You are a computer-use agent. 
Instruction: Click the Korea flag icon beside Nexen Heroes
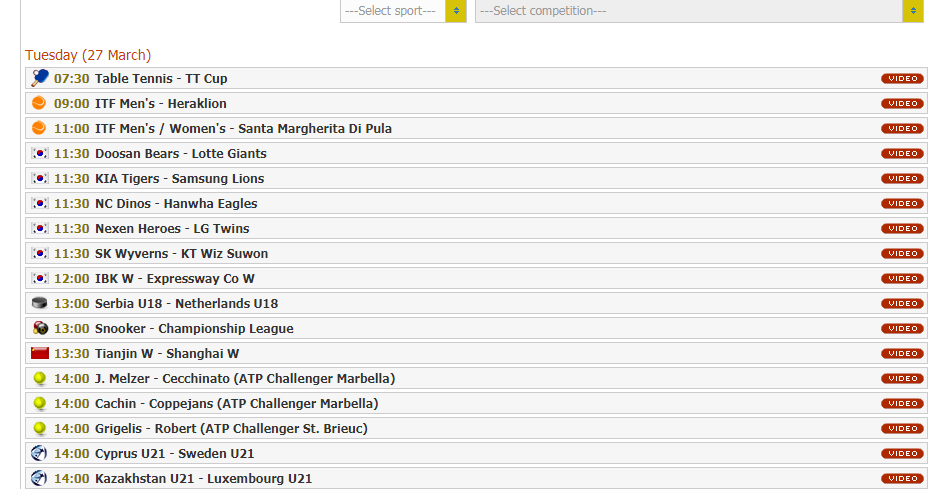pyautogui.click(x=40, y=228)
